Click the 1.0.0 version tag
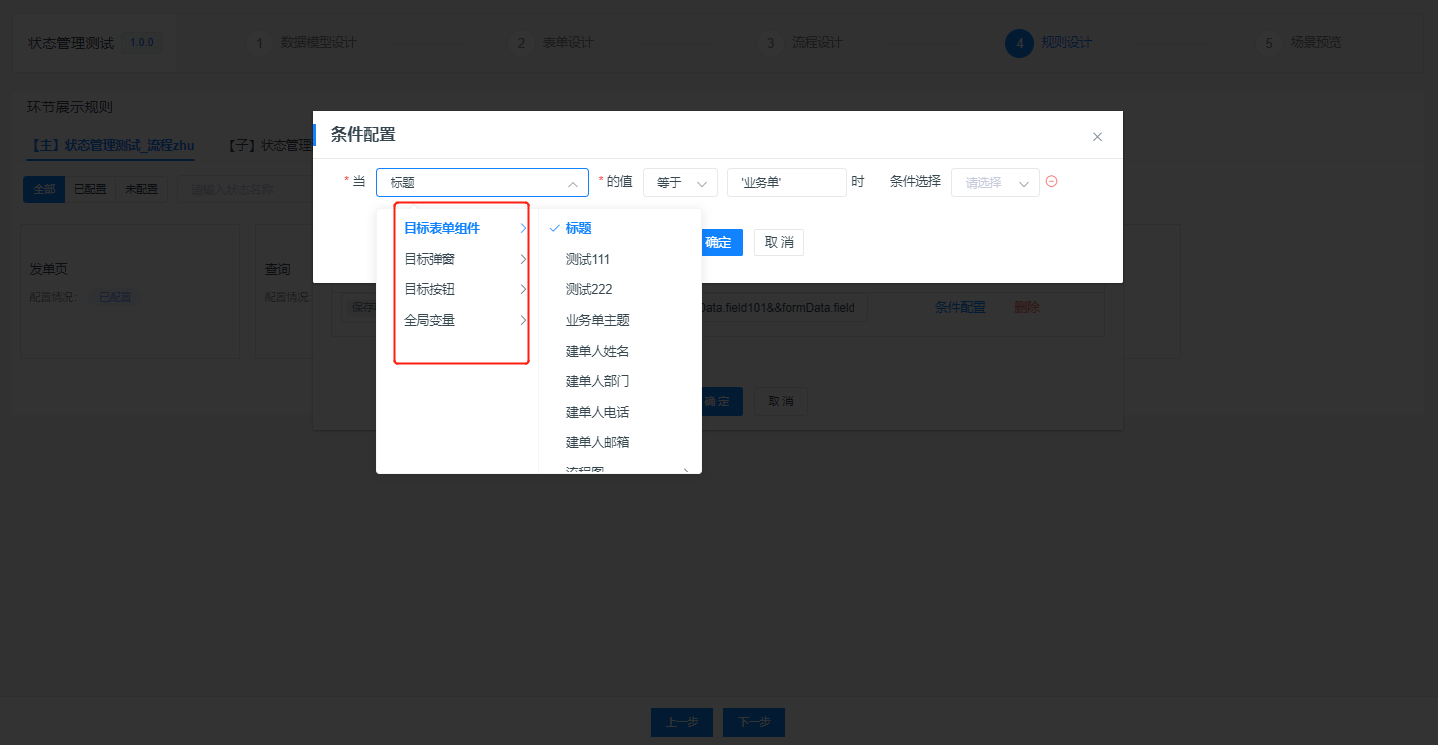Screen dimensions: 1438x745 pyautogui.click(x=142, y=43)
